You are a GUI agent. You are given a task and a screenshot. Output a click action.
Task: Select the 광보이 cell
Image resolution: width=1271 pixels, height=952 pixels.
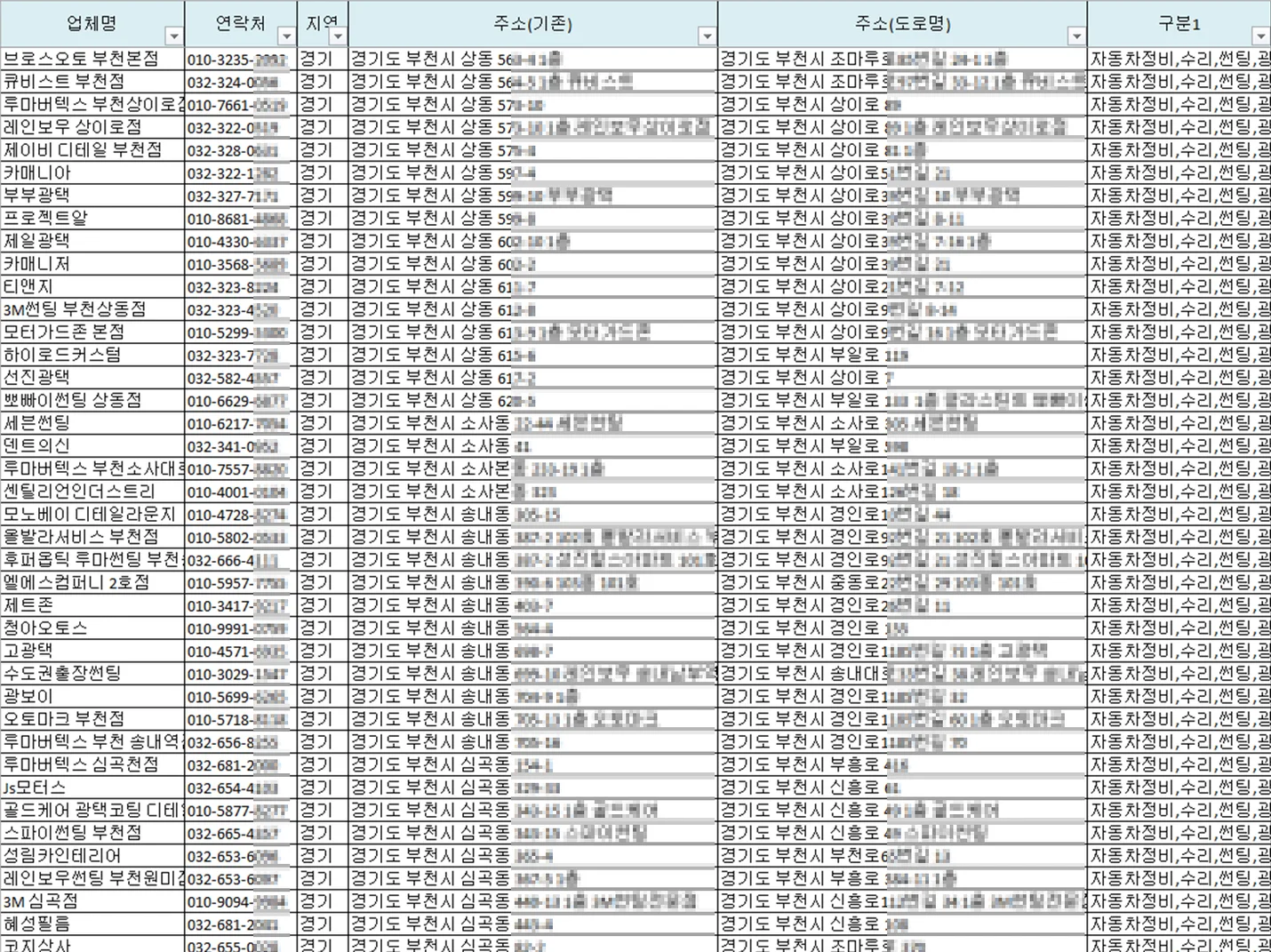click(x=92, y=696)
